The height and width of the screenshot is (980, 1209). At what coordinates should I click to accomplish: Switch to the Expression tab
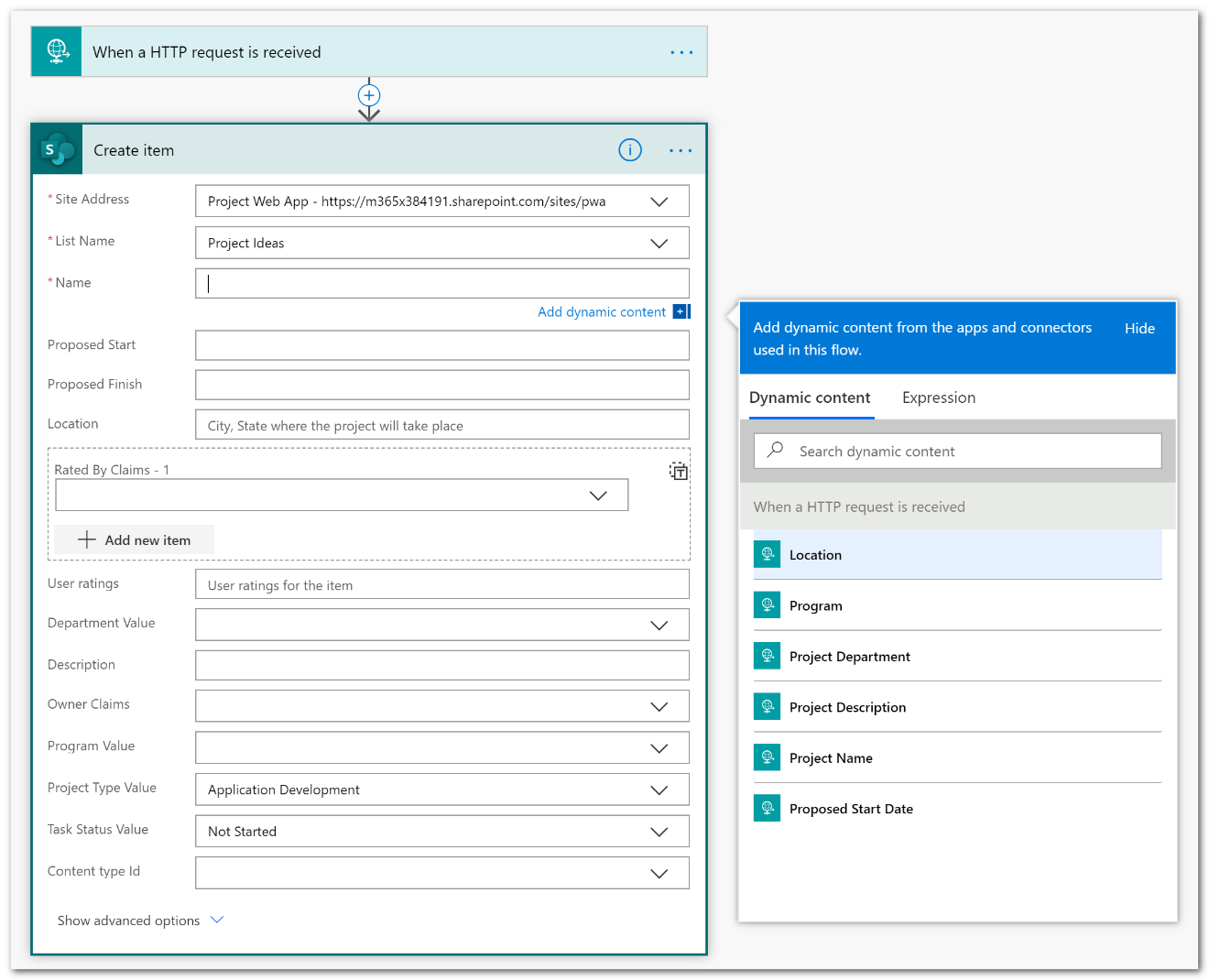(939, 397)
